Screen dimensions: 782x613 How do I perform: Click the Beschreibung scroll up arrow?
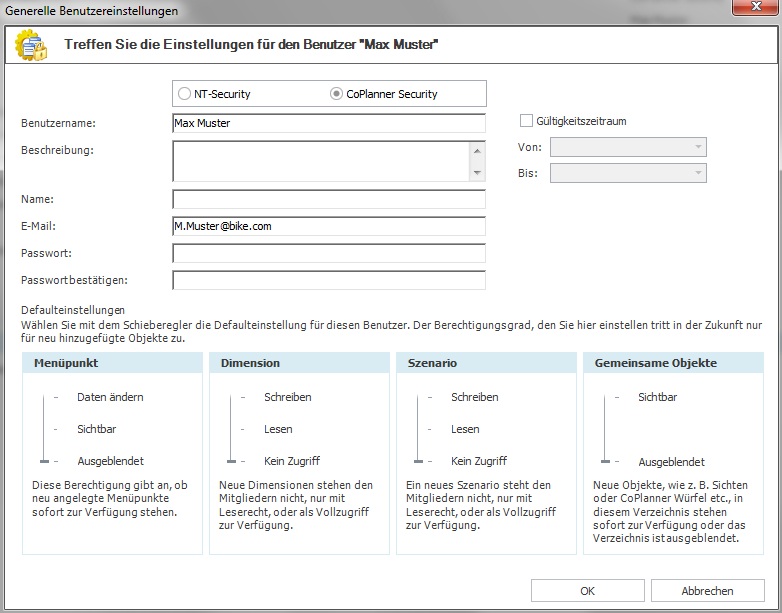(x=477, y=151)
